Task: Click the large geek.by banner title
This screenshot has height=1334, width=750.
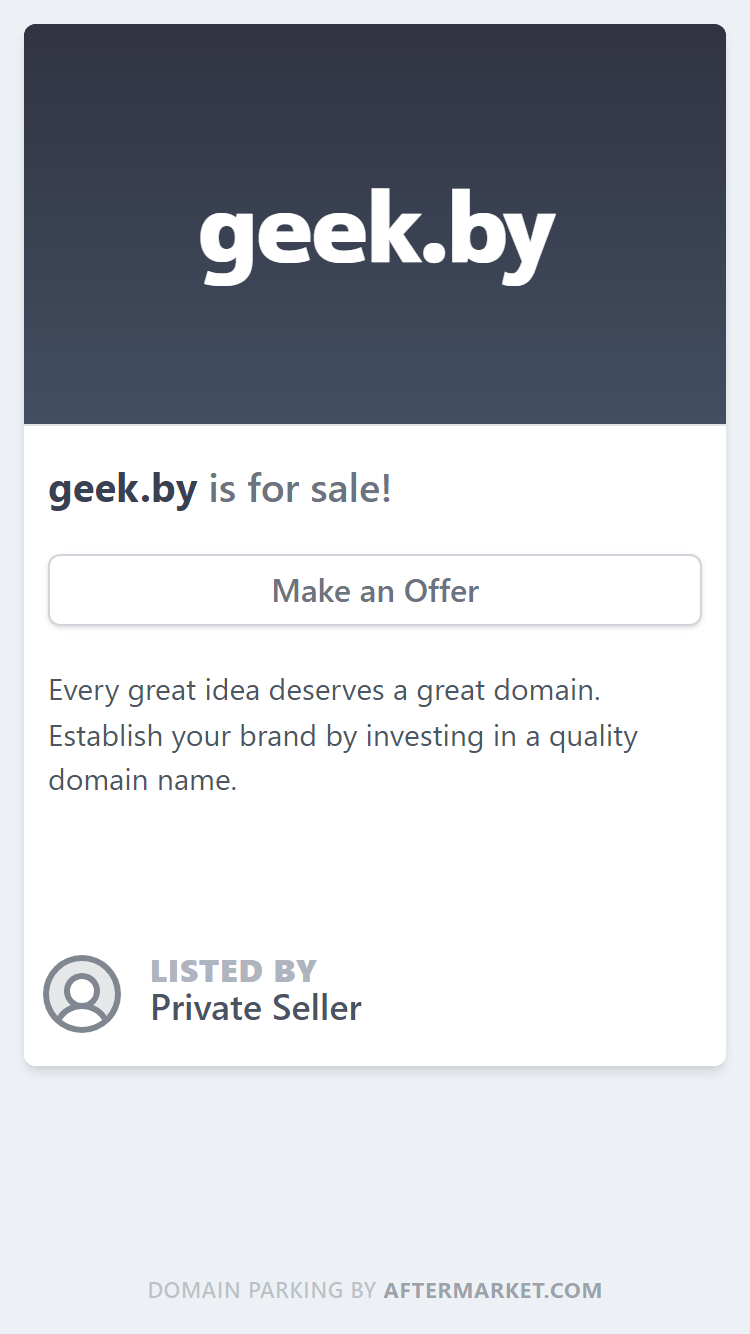Action: [x=376, y=235]
